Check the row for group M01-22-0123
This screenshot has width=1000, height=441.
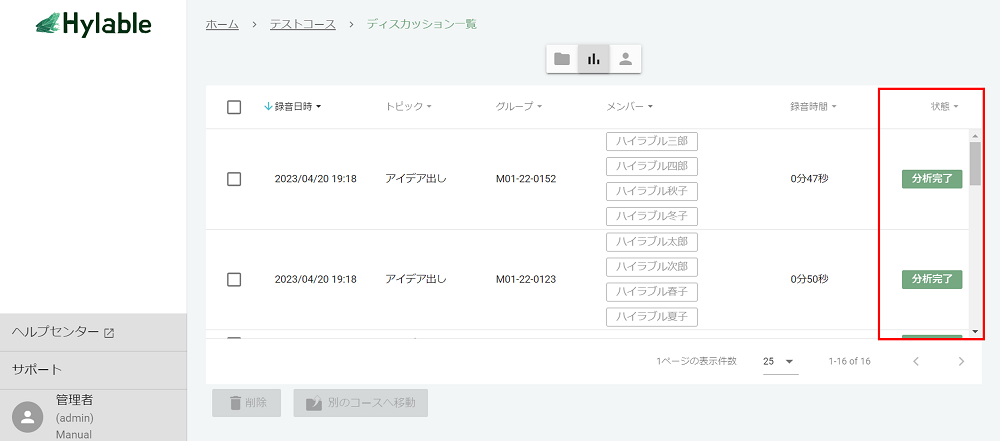[x=234, y=279]
